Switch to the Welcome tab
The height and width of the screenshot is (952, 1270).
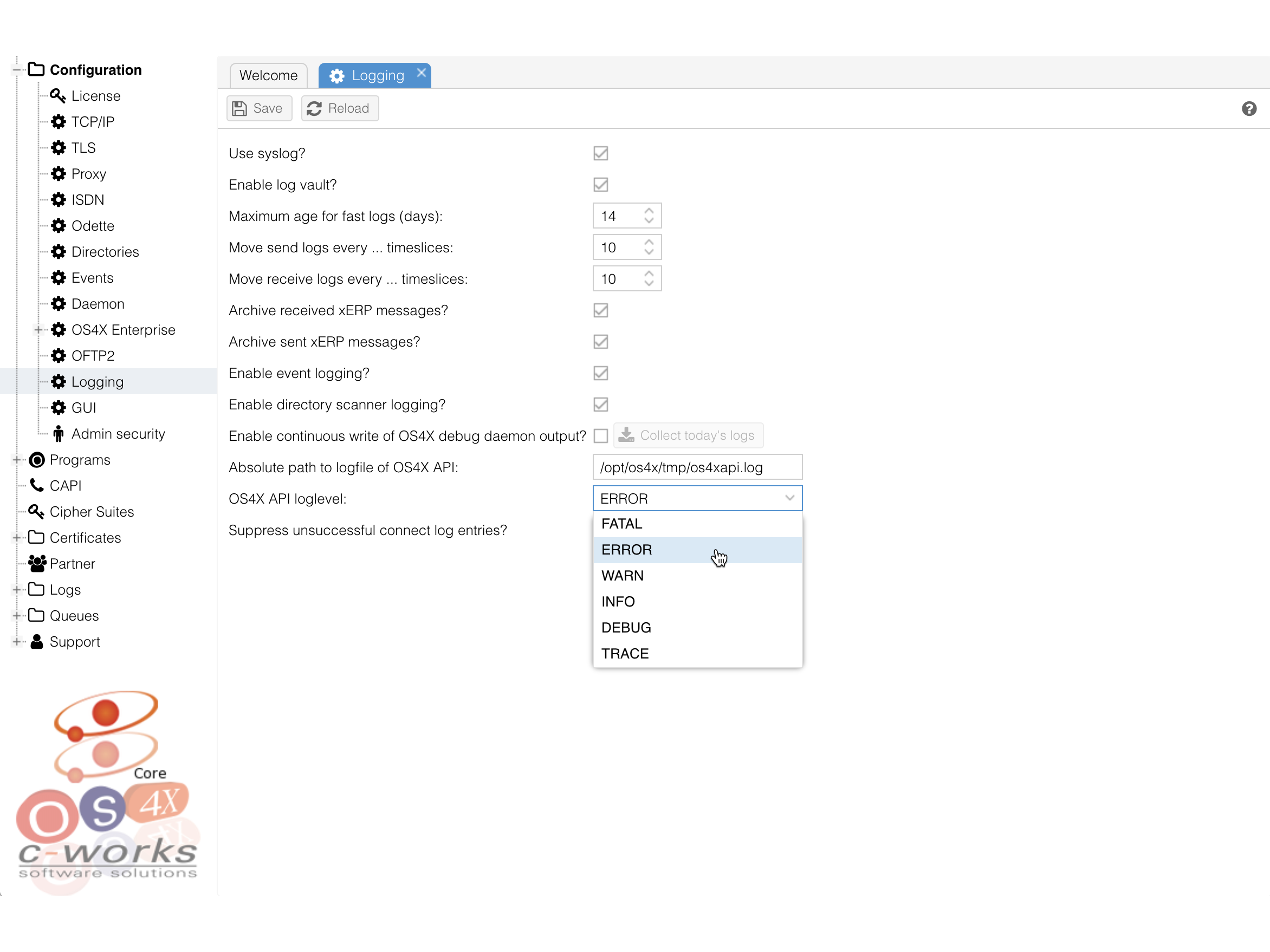pos(268,75)
